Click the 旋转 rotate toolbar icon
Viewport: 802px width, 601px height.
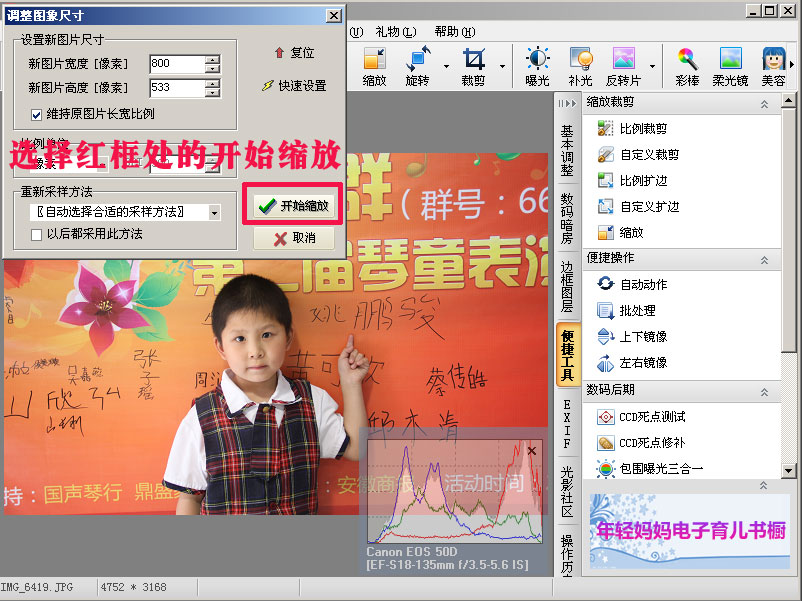[417, 66]
